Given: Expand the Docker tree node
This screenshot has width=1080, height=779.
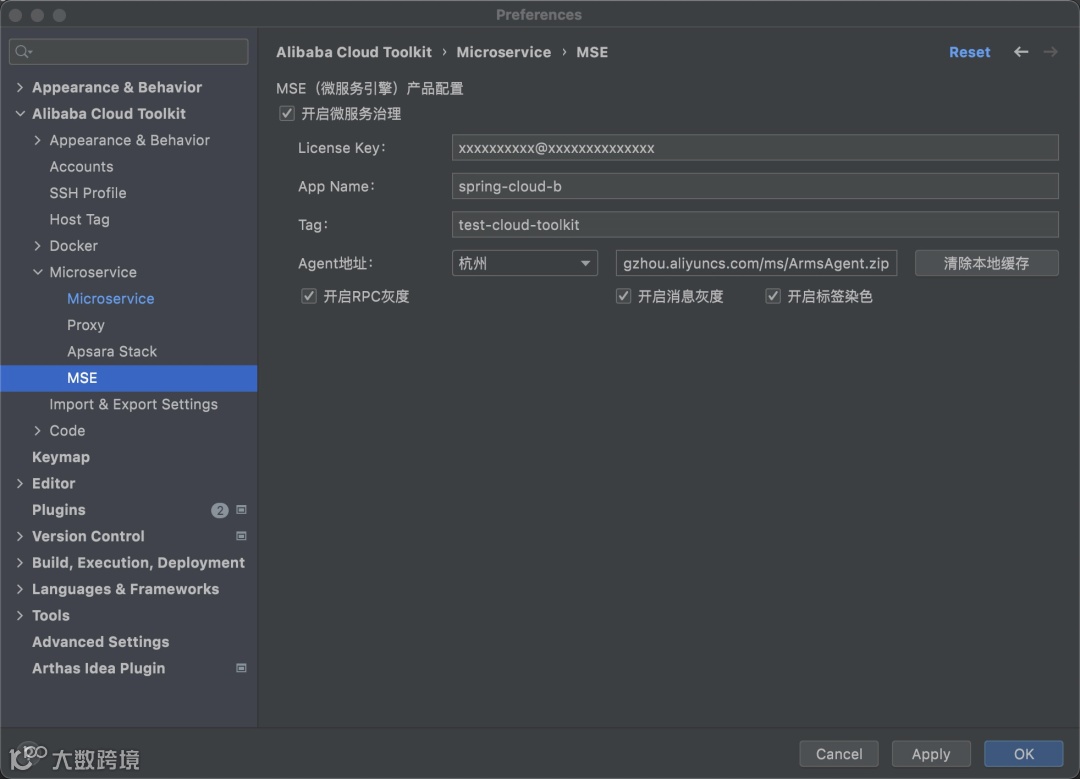Looking at the screenshot, I should point(38,246).
